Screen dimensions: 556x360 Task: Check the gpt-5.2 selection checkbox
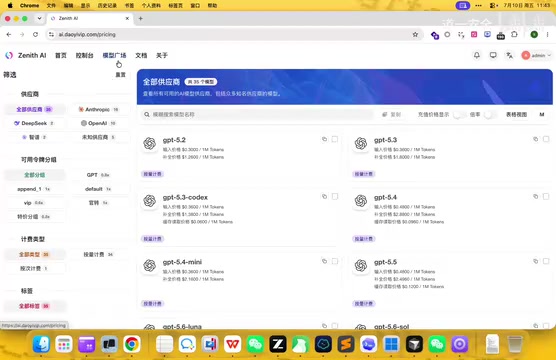[x=335, y=139]
